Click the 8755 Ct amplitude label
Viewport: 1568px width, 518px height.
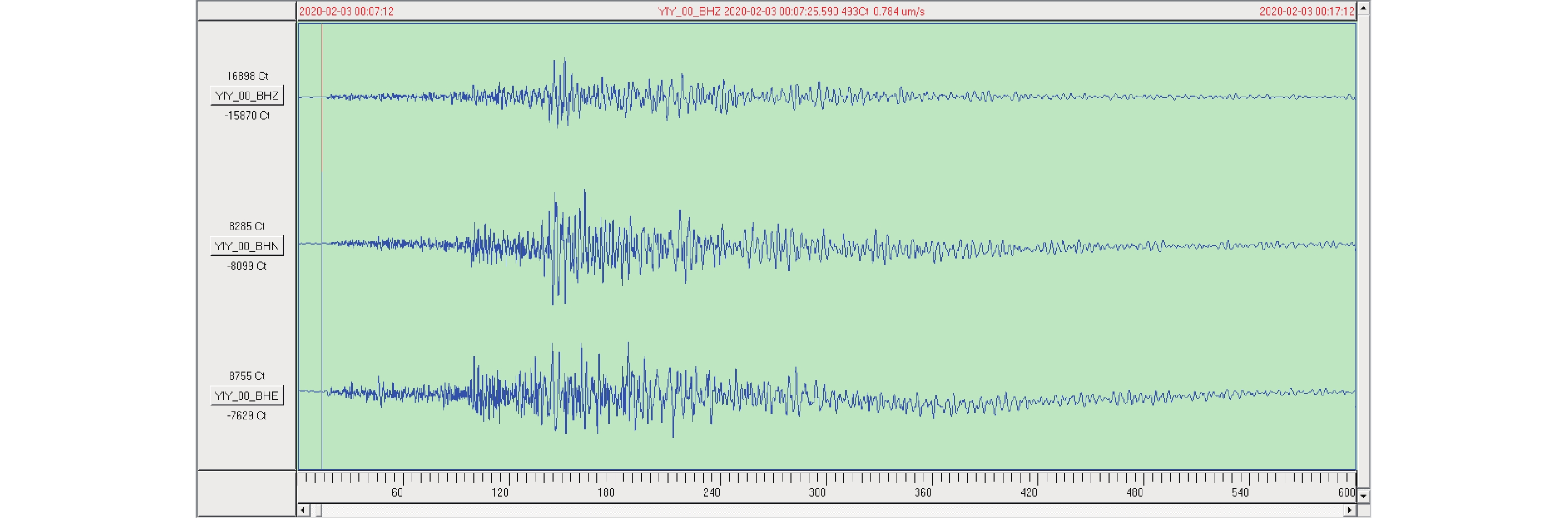[x=246, y=376]
